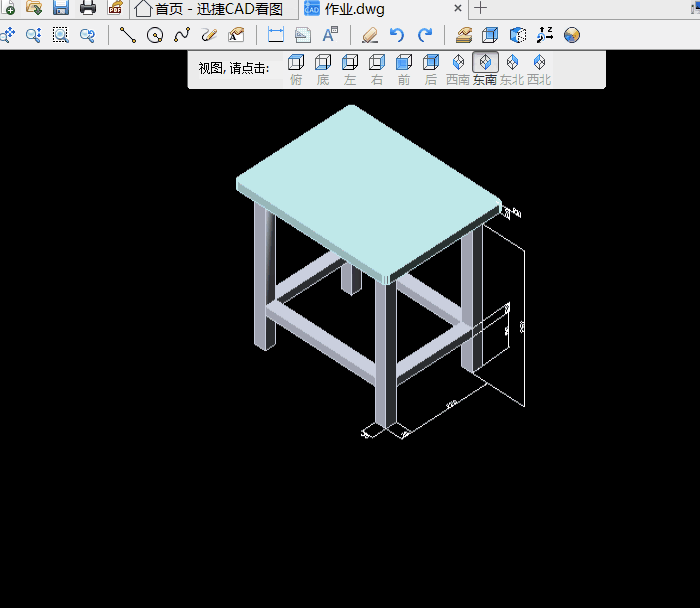Screen dimensions: 700x608
Task: Click the Redo arrow
Action: (x=424, y=35)
